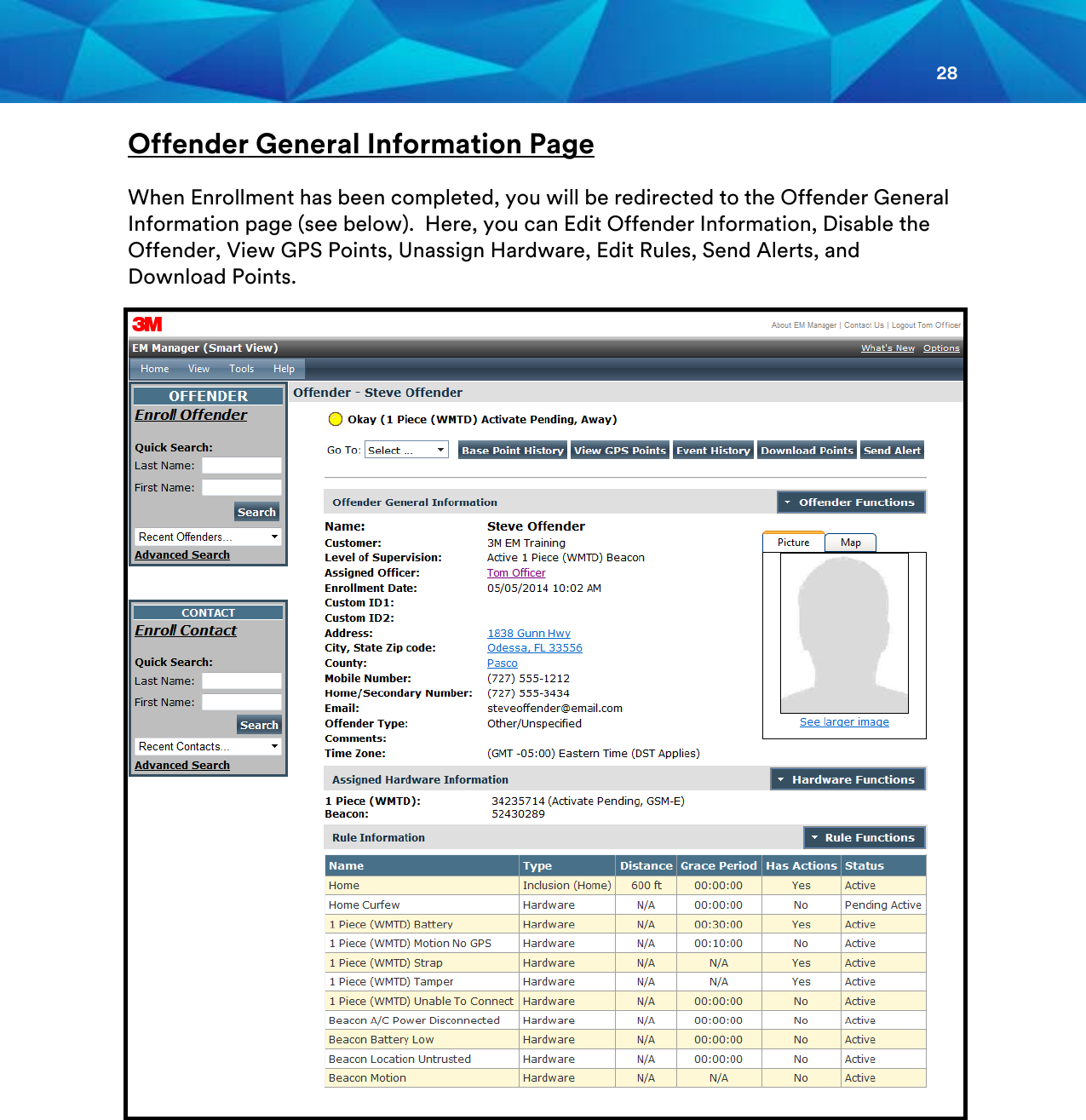Select the 1 Piece (WMTD) Tamper rule
Viewport: 1086px width, 1120px height.
[391, 982]
